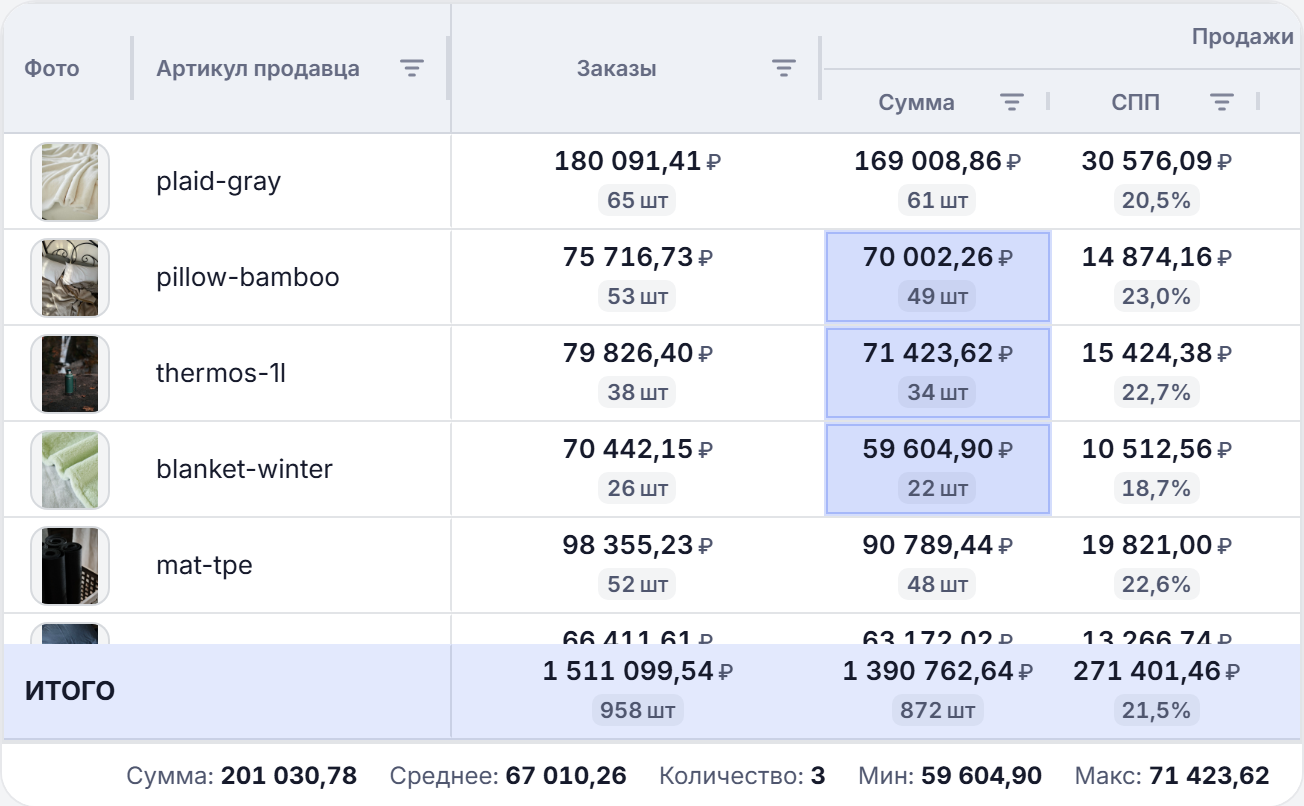Image resolution: width=1304 pixels, height=806 pixels.
Task: Select СПП cell 19 821,00 ₽
Action: click(1156, 565)
